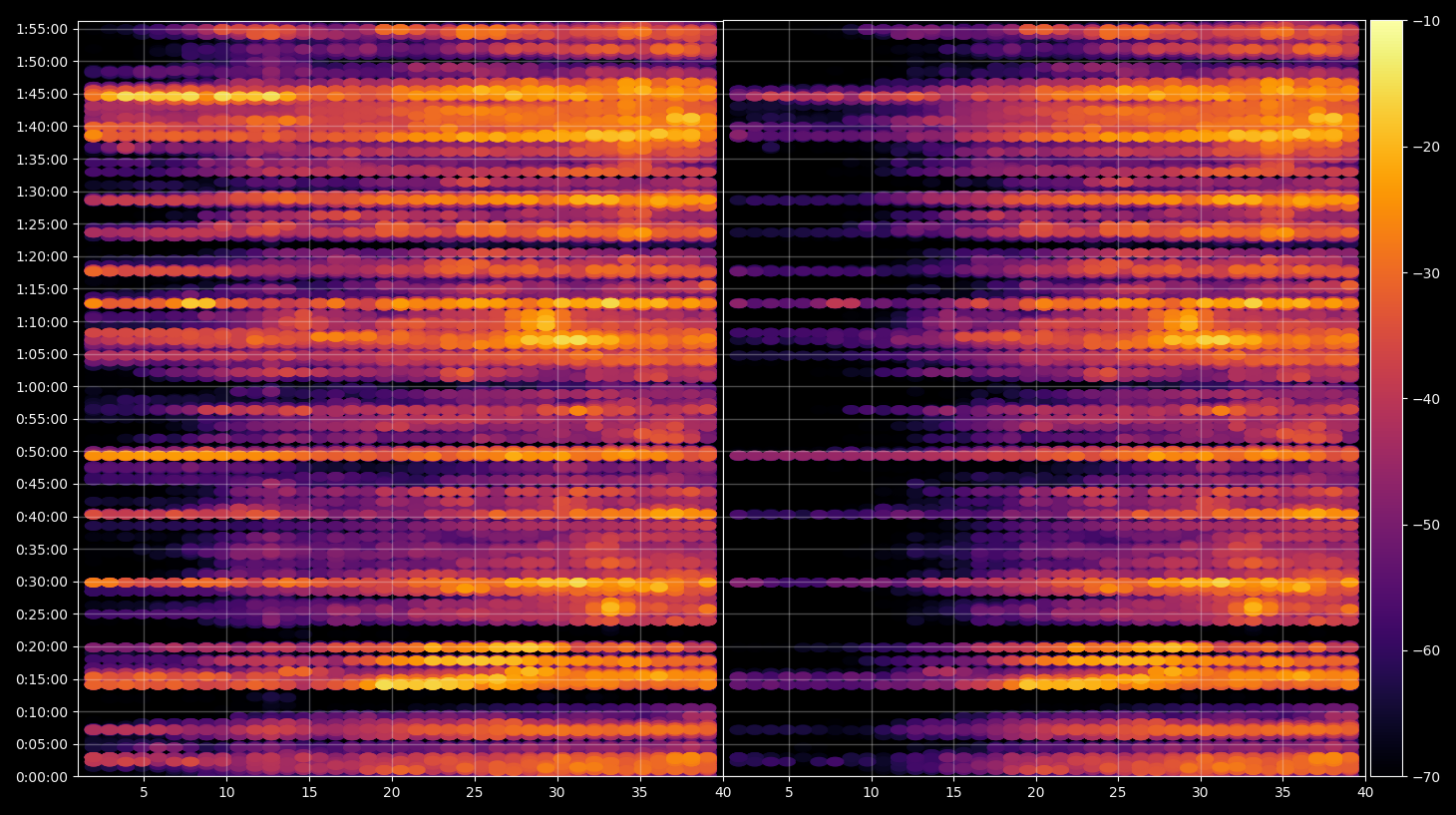Click the 0:35:00 time axis label
Viewport: 1456px width, 815px height.
click(42, 550)
